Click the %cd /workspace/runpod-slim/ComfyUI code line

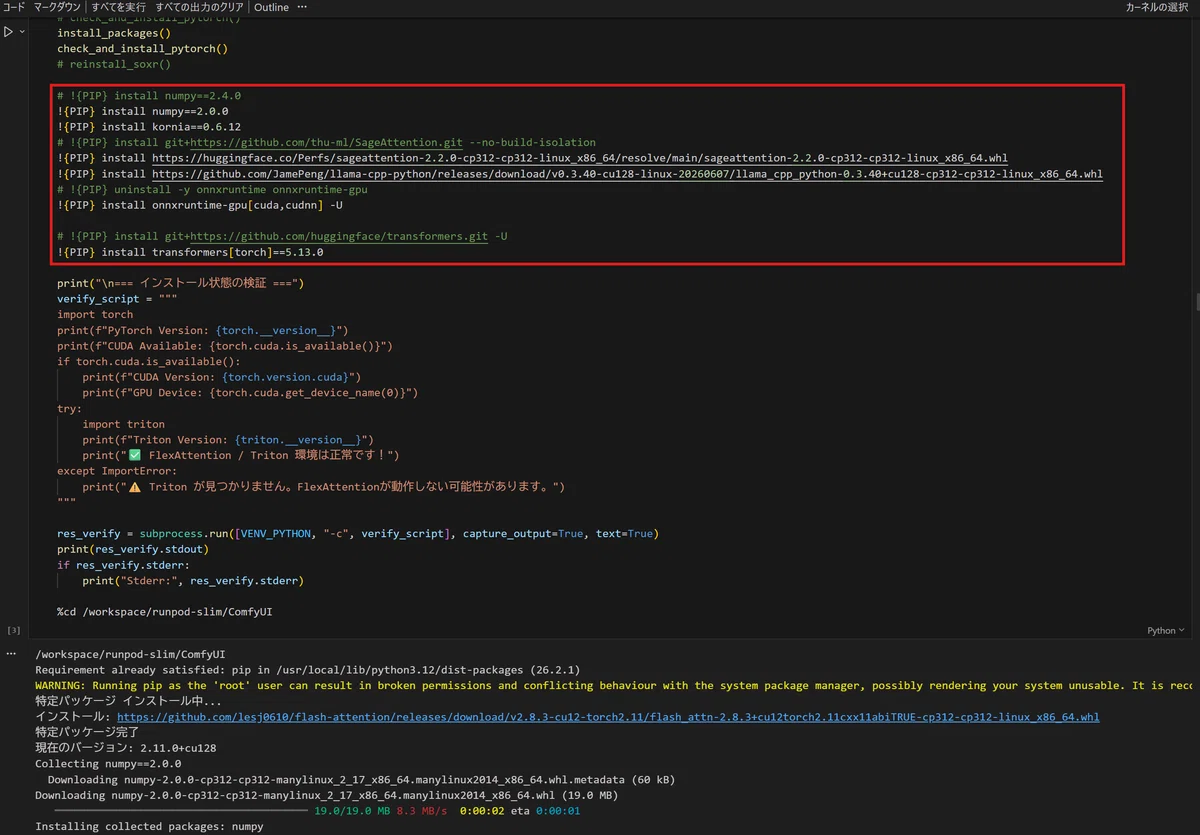pos(165,612)
